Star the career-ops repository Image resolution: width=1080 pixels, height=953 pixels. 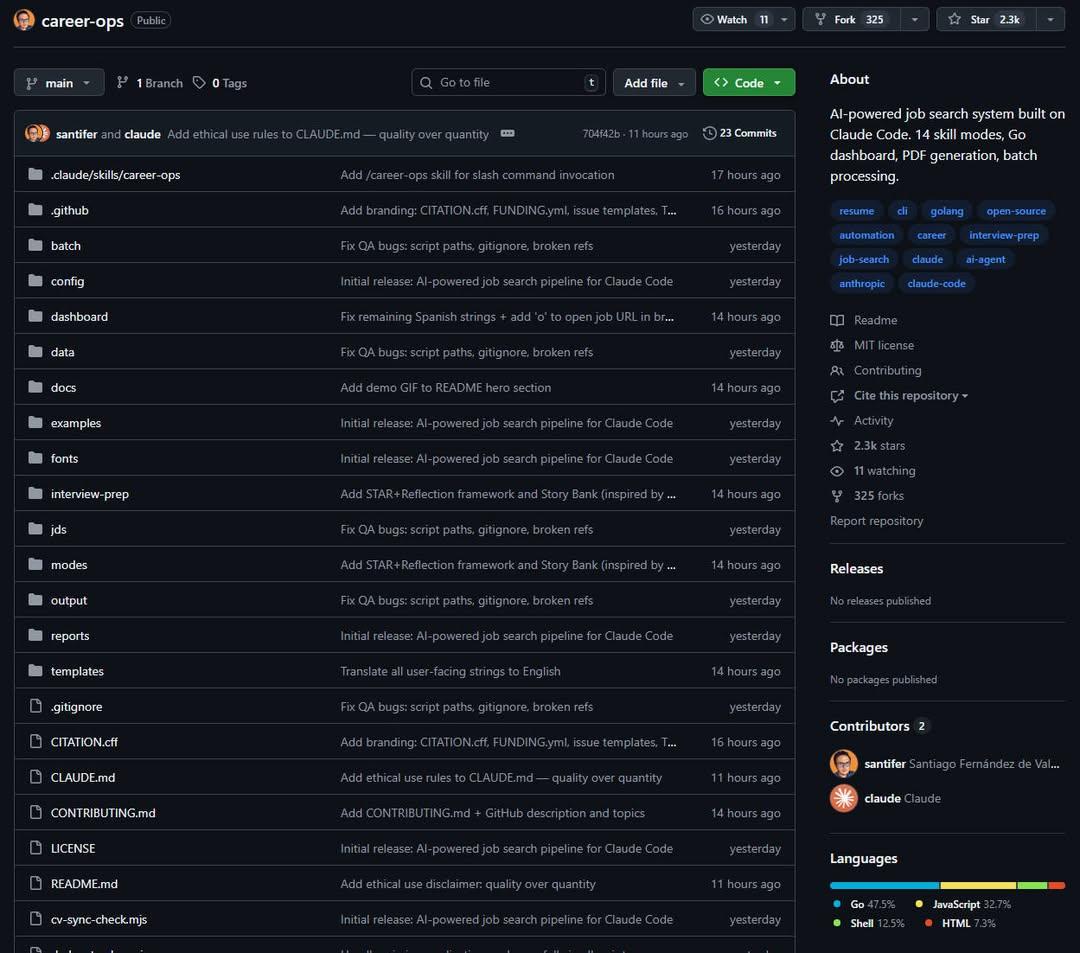986,19
